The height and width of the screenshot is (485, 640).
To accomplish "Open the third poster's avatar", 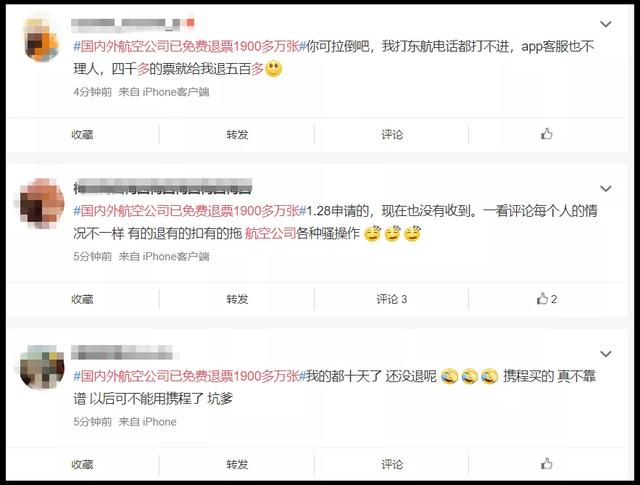I will tap(42, 367).
